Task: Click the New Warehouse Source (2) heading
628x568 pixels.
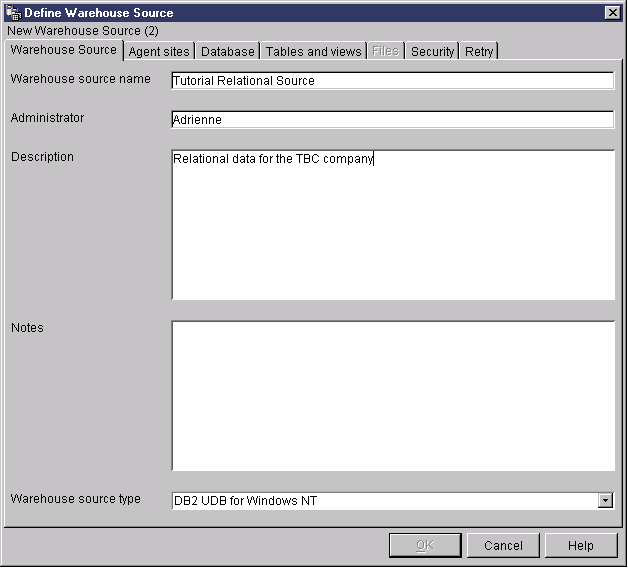Action: 83,31
